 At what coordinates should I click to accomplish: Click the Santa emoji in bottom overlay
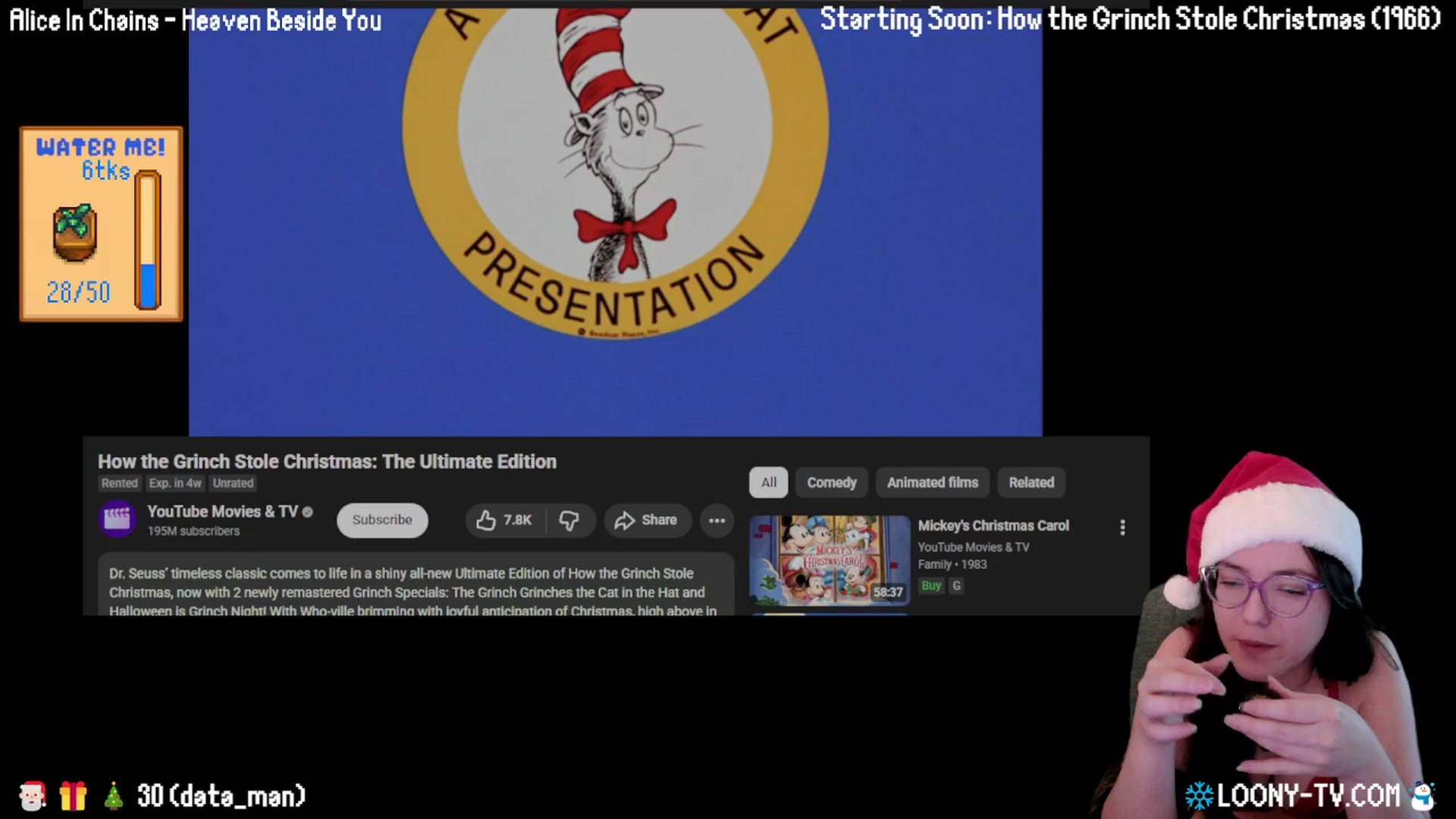(32, 796)
